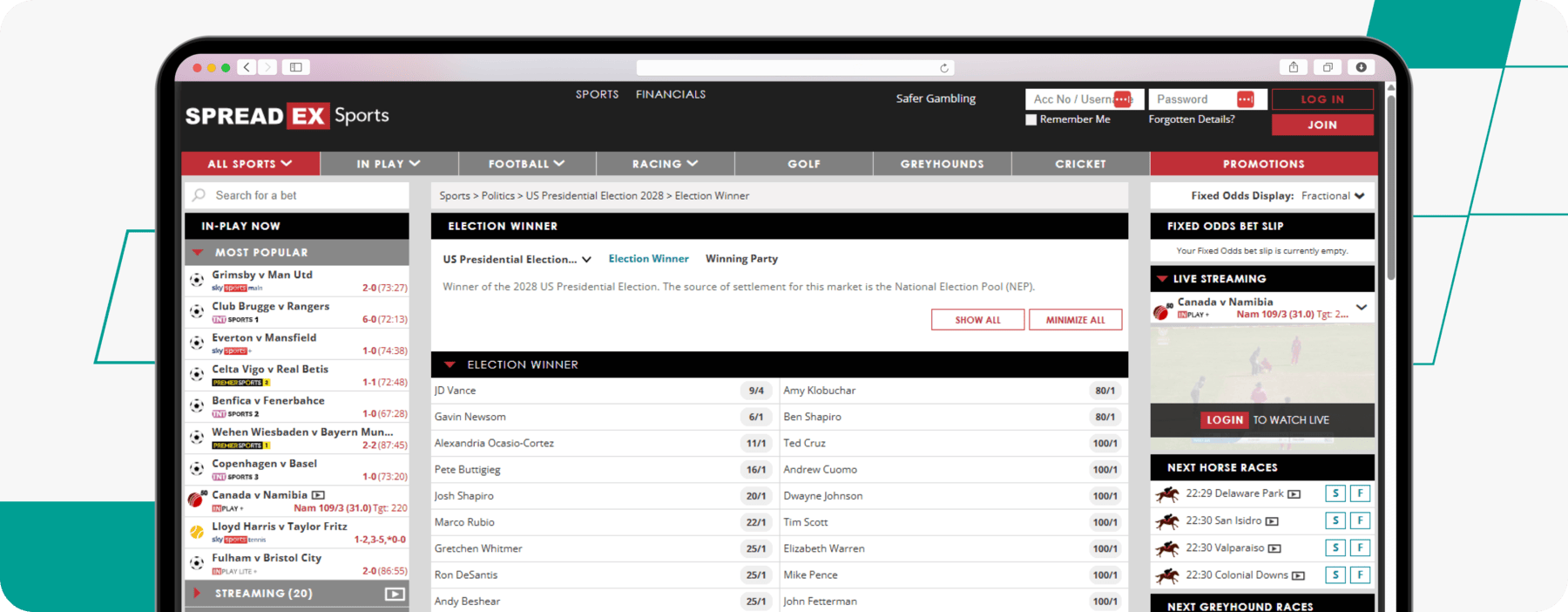Select S bet type for San Isidro
Screen dimensions: 1568x612
coord(1335,520)
